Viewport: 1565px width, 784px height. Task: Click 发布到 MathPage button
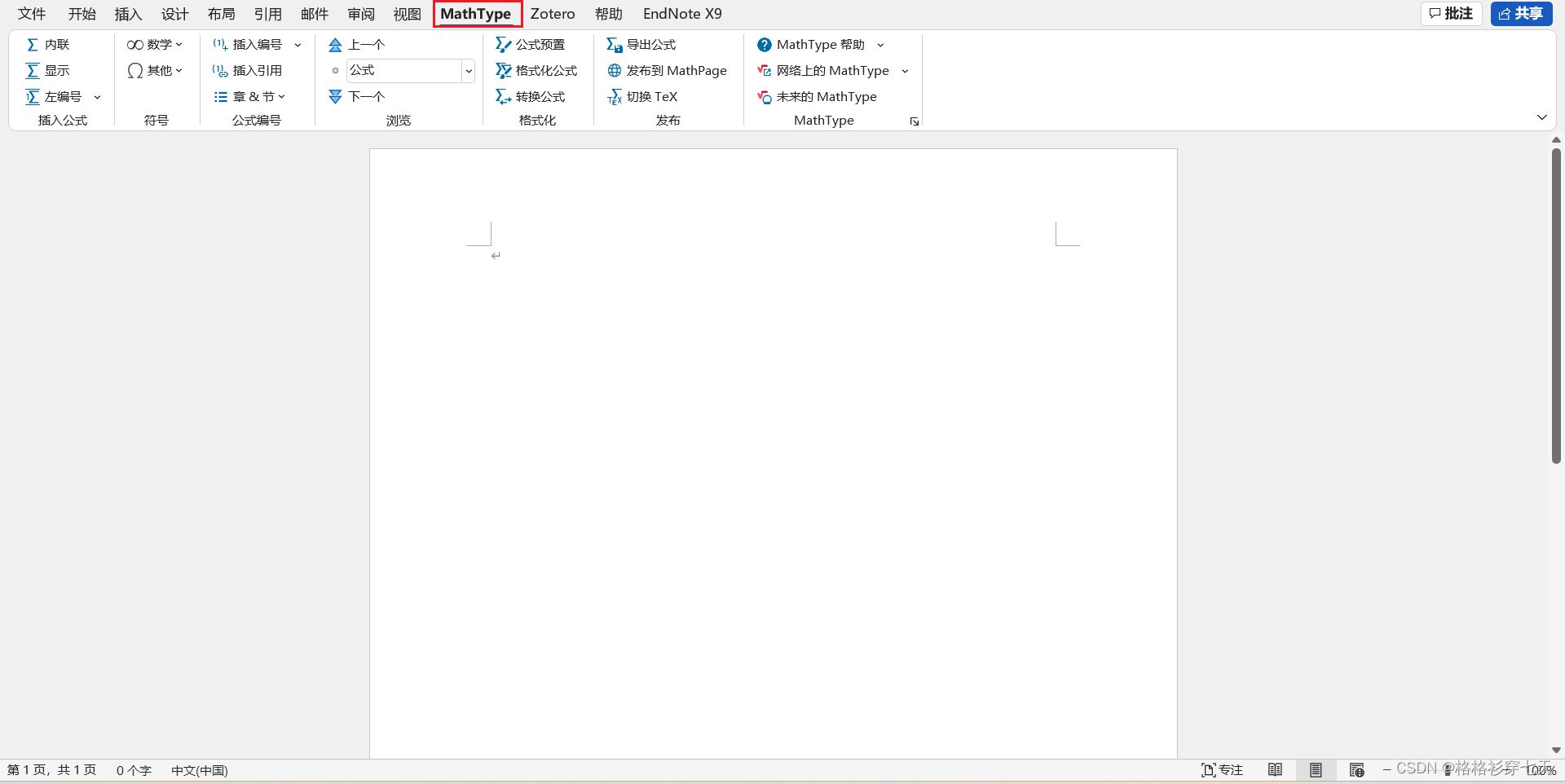pyautogui.click(x=667, y=71)
